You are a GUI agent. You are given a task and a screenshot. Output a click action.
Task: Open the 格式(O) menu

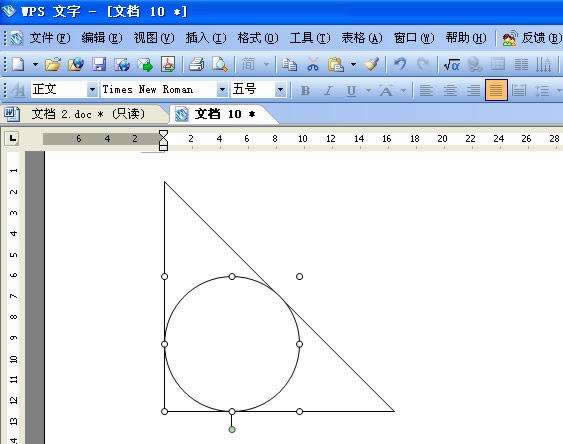[x=258, y=38]
